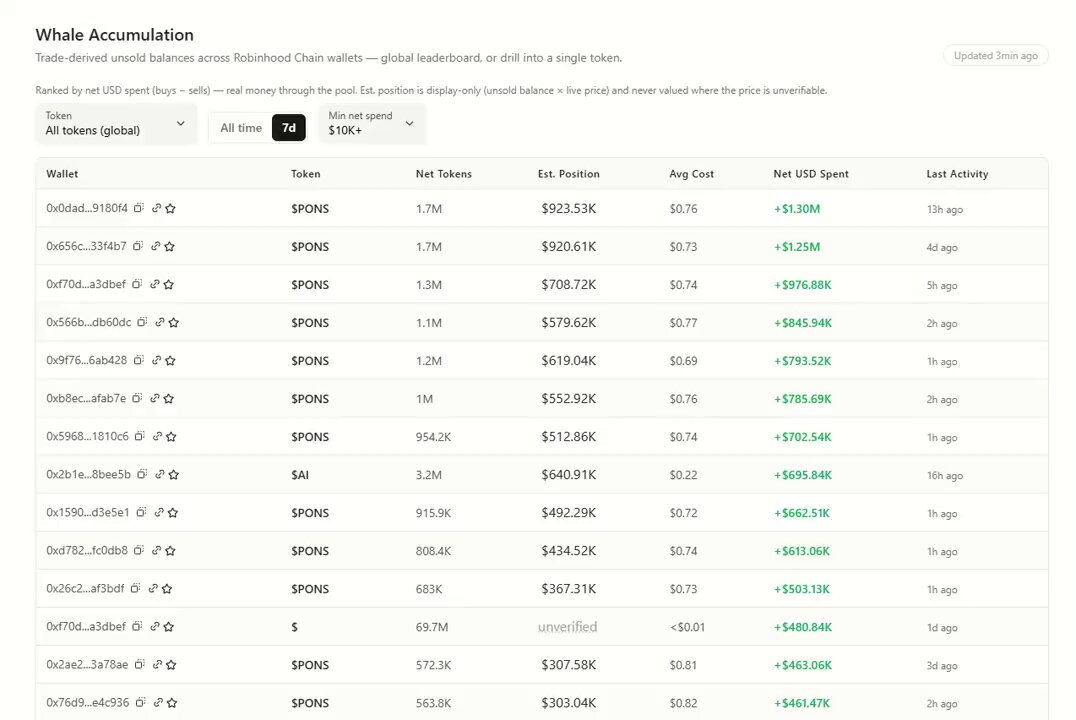Copy wallet address 0x0dad...9180f4
This screenshot has height=720, width=1076.
click(x=139, y=208)
